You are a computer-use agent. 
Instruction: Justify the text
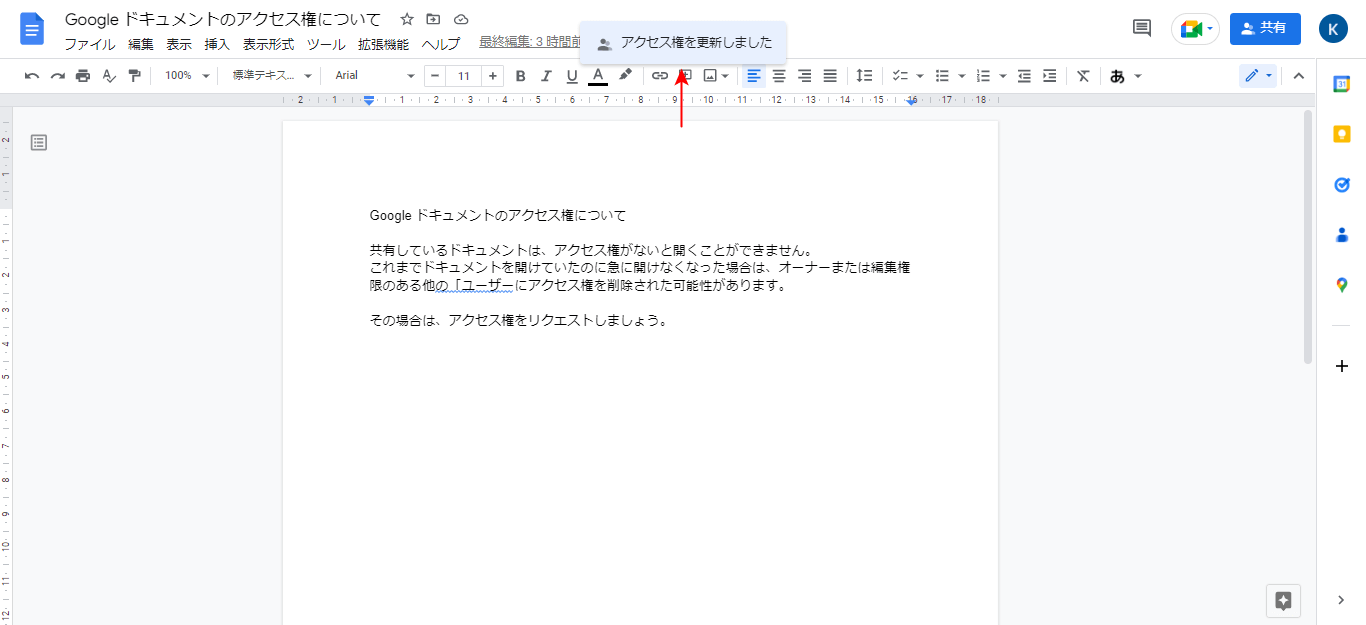pyautogui.click(x=830, y=75)
